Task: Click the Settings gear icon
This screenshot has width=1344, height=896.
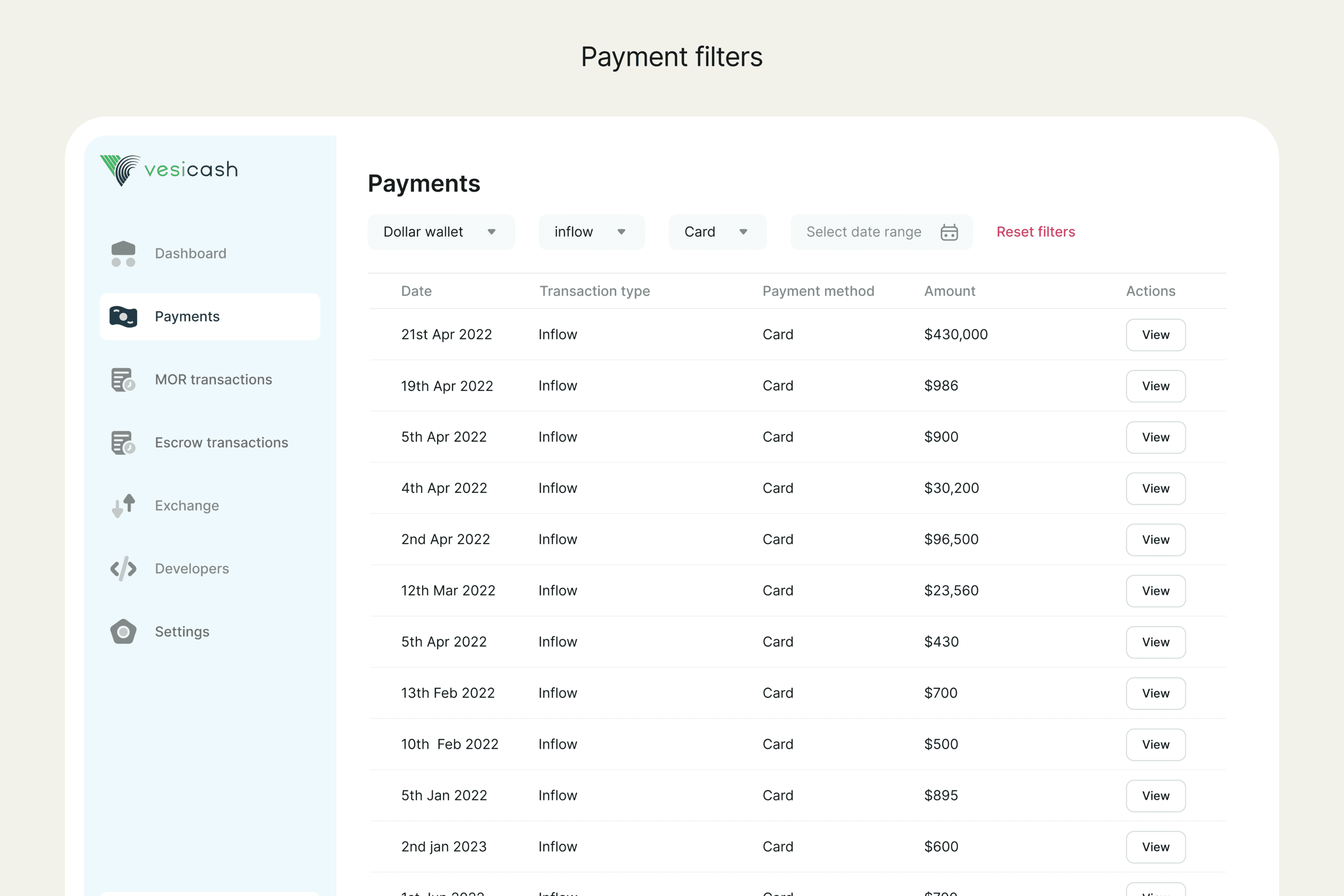Action: point(124,631)
